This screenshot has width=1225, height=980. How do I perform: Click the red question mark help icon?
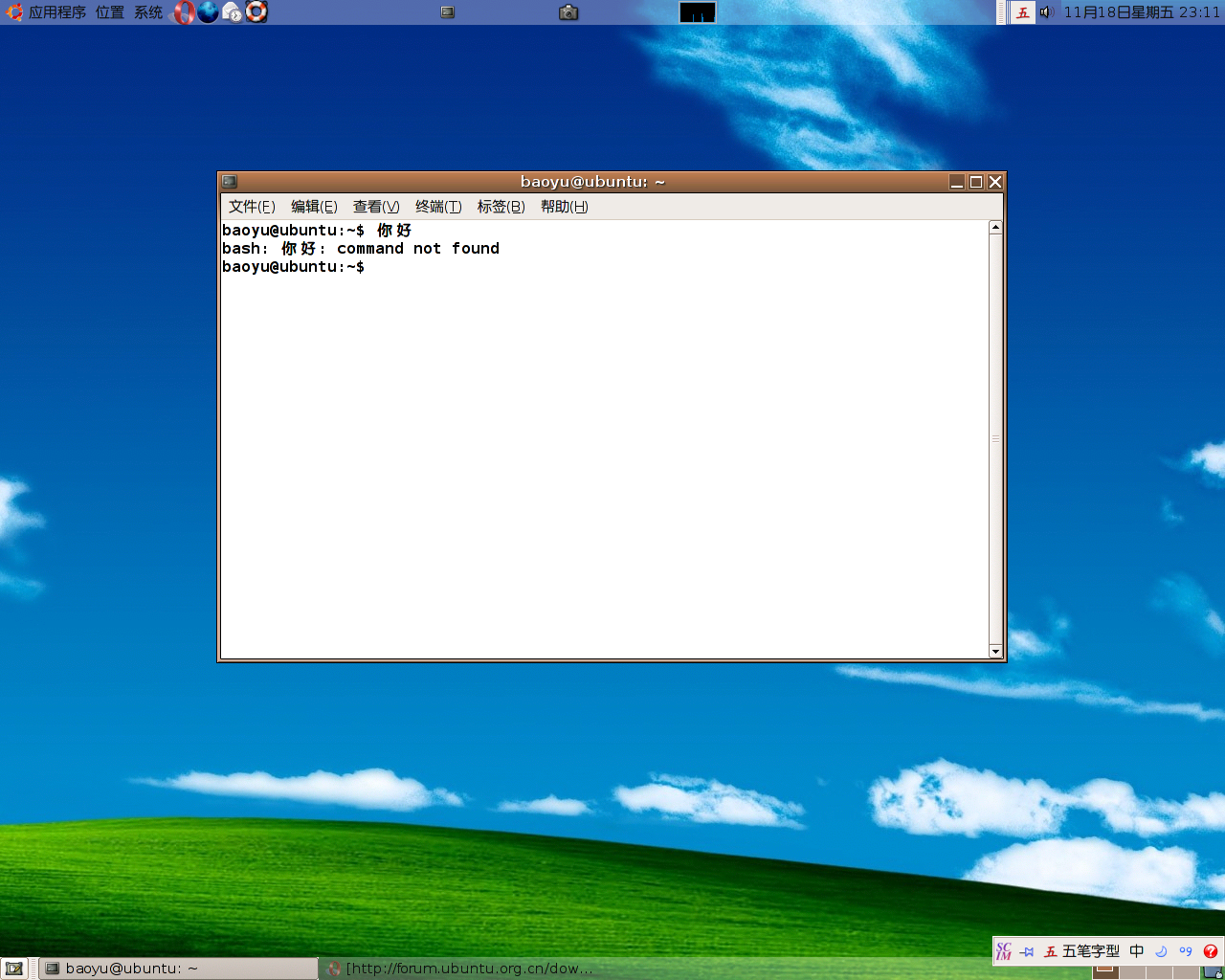pyautogui.click(x=1211, y=951)
